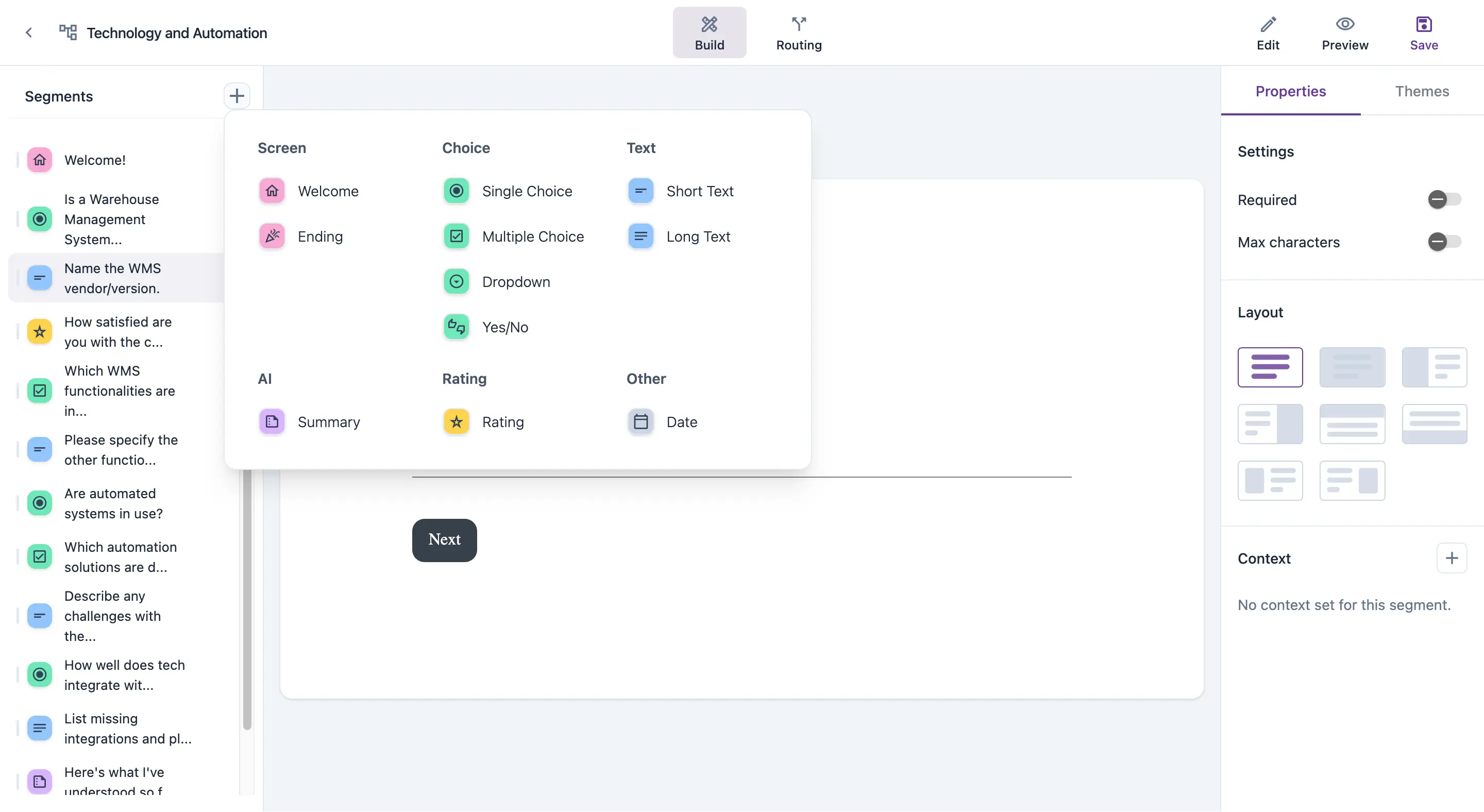The height and width of the screenshot is (812, 1484).
Task: Click the Date calendar icon in the menu
Action: (x=640, y=422)
